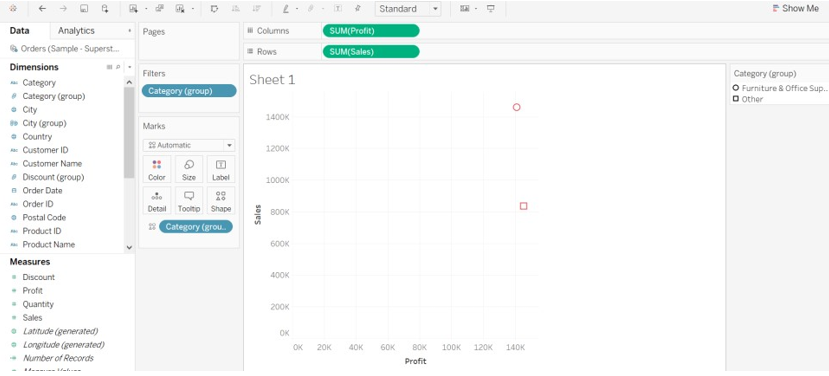Sort ascending from the toolbar
The image size is (829, 376).
pyautogui.click(x=236, y=8)
